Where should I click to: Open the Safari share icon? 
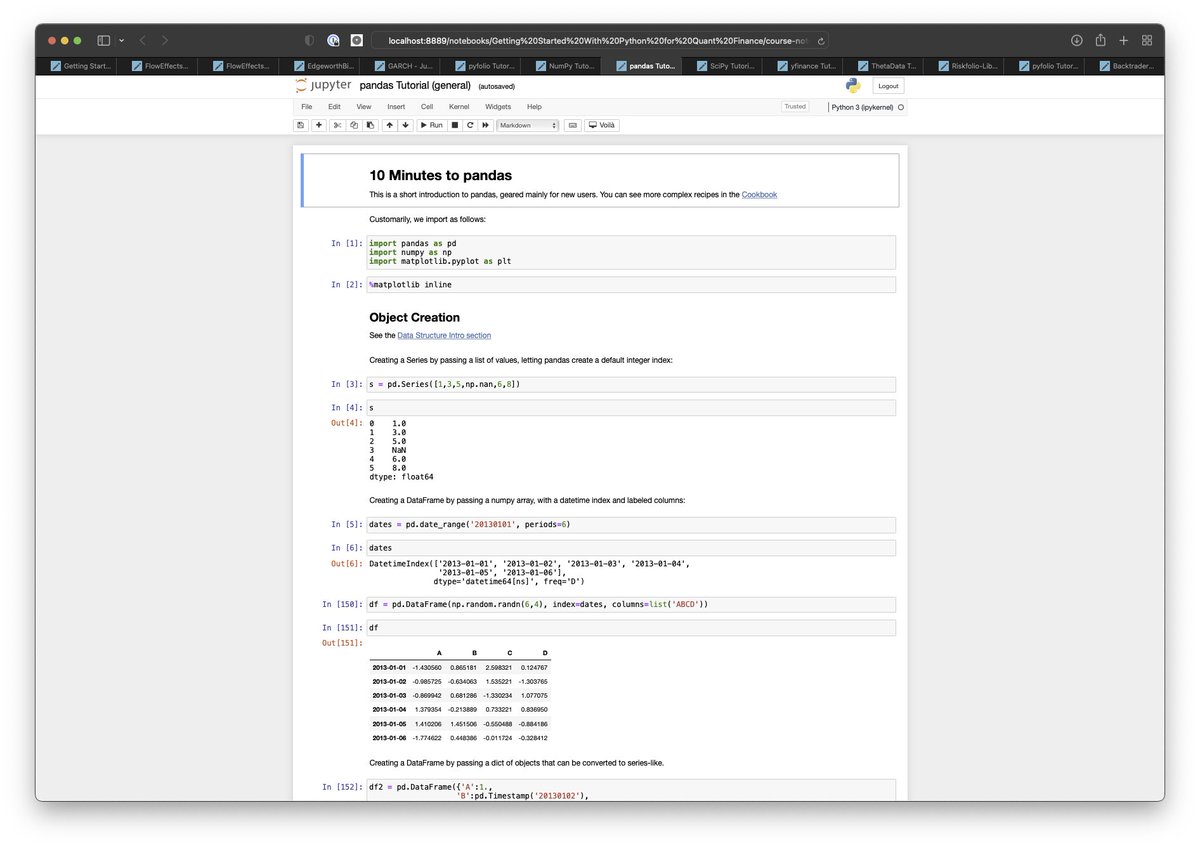(1100, 40)
